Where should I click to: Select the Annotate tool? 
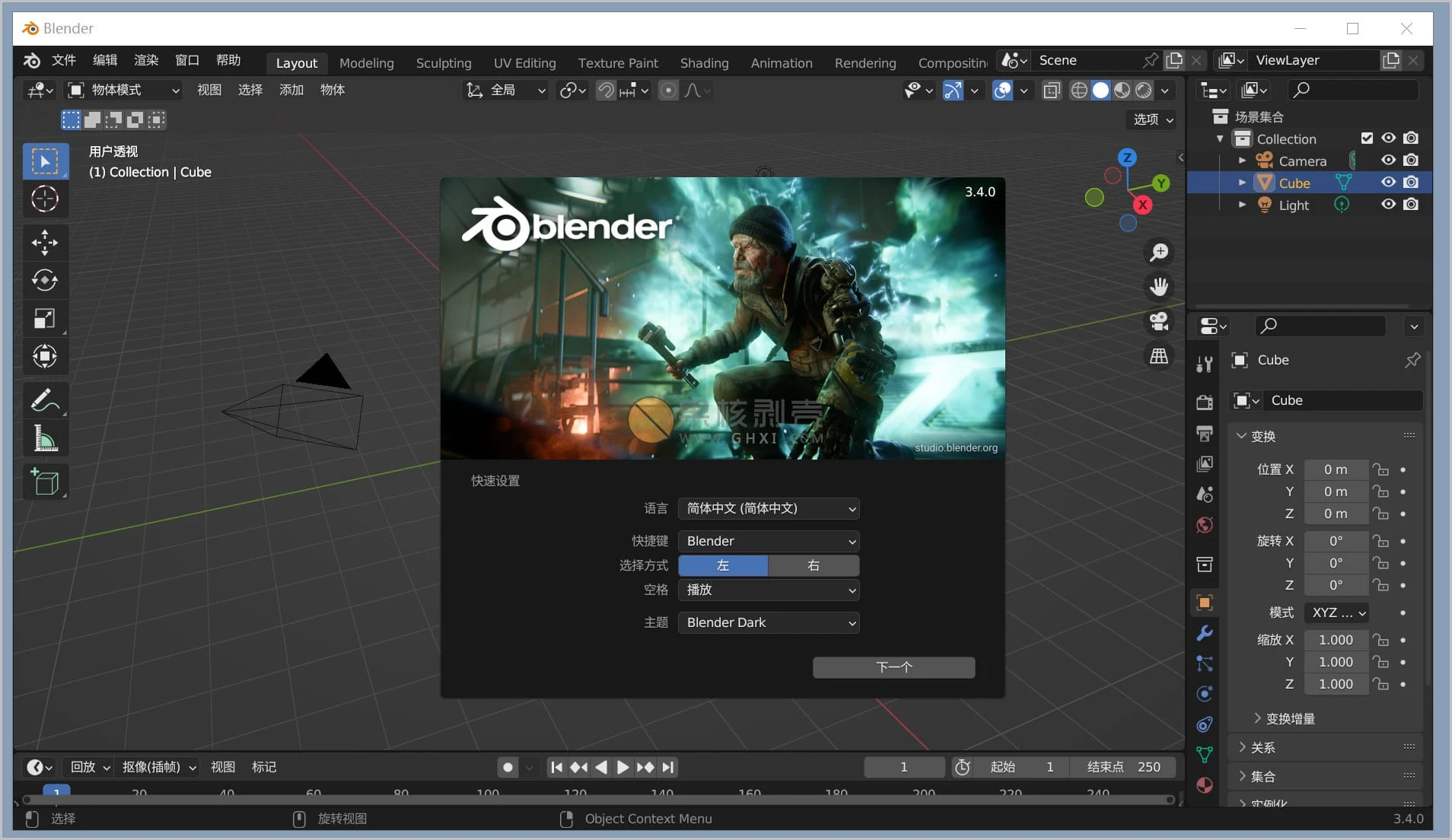(46, 400)
